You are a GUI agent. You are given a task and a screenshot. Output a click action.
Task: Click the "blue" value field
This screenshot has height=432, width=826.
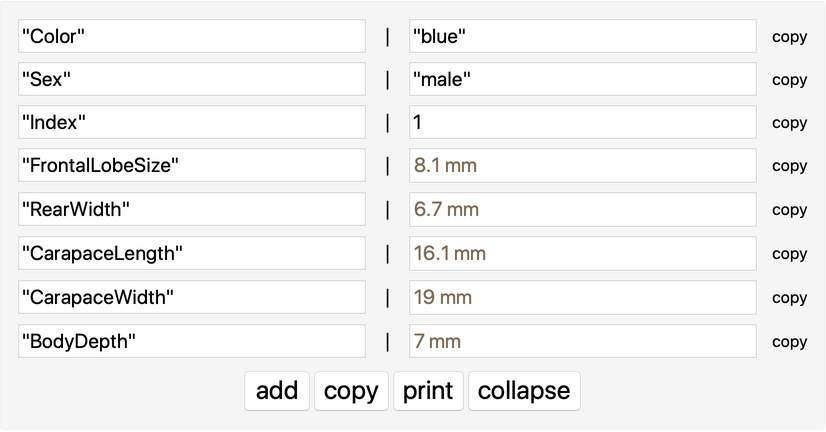coord(583,36)
